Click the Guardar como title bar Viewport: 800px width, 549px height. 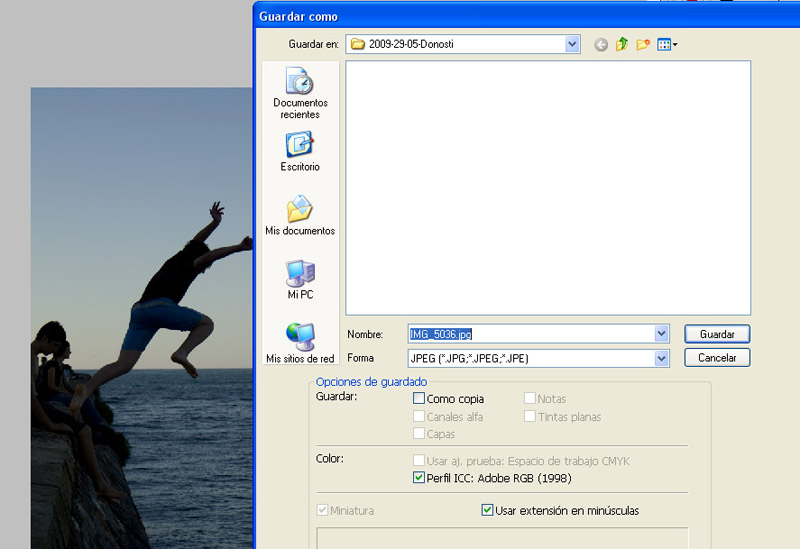527,16
